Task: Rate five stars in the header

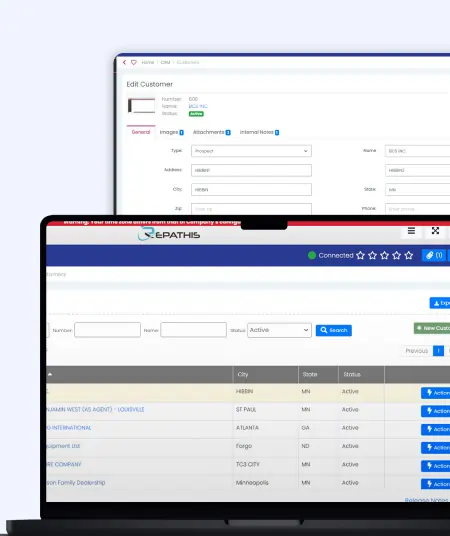Action: (x=409, y=255)
